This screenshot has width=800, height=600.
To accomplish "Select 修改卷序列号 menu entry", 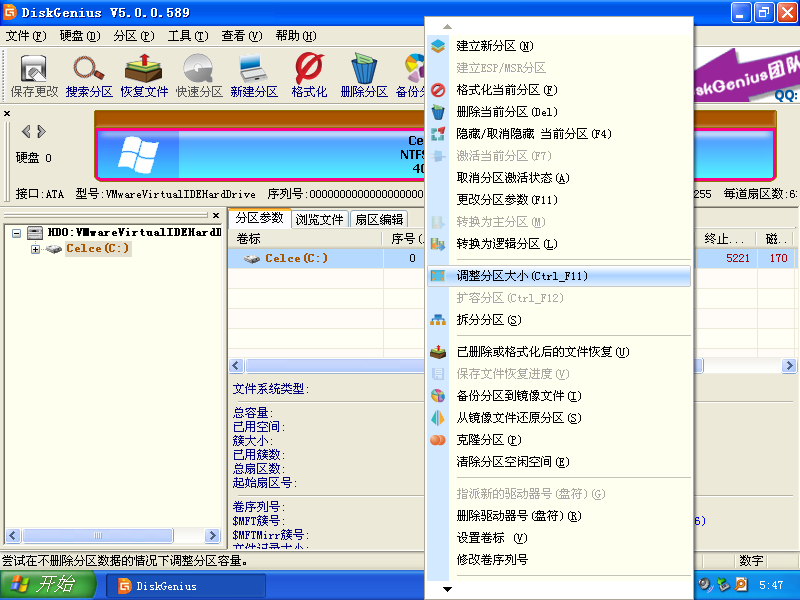I will click(x=559, y=560).
